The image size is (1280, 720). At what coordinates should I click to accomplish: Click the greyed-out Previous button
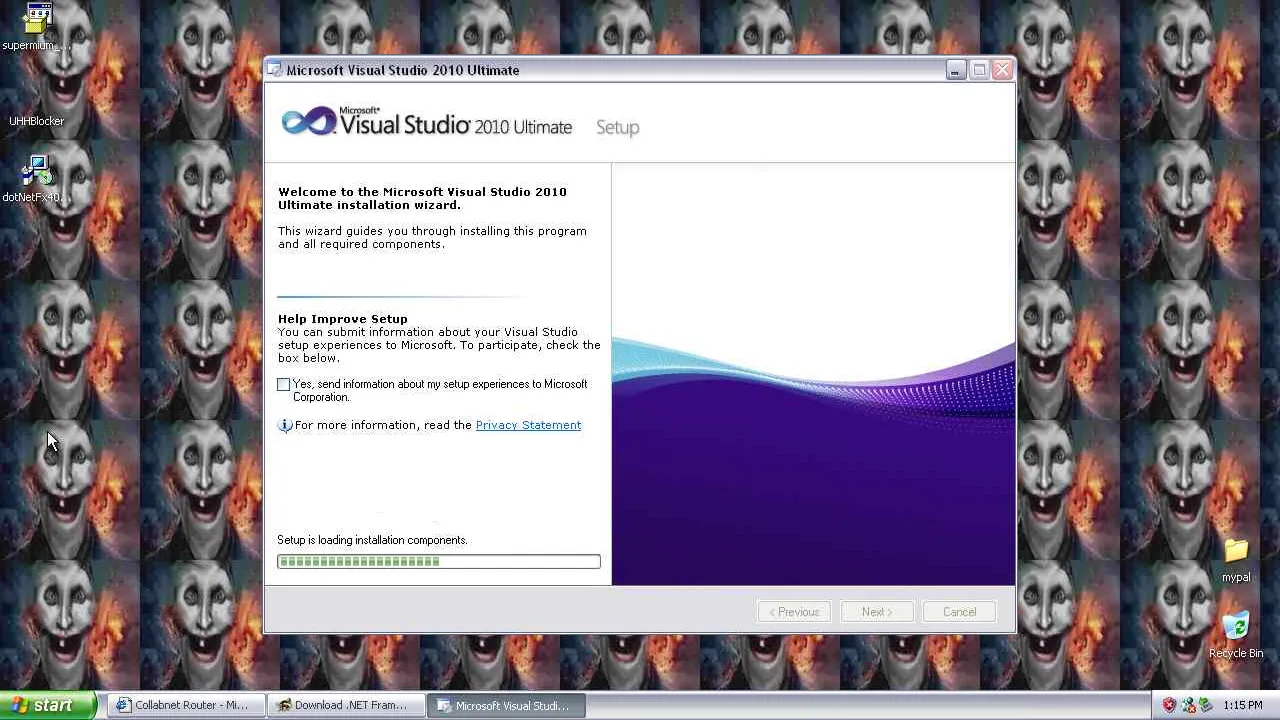tap(794, 612)
